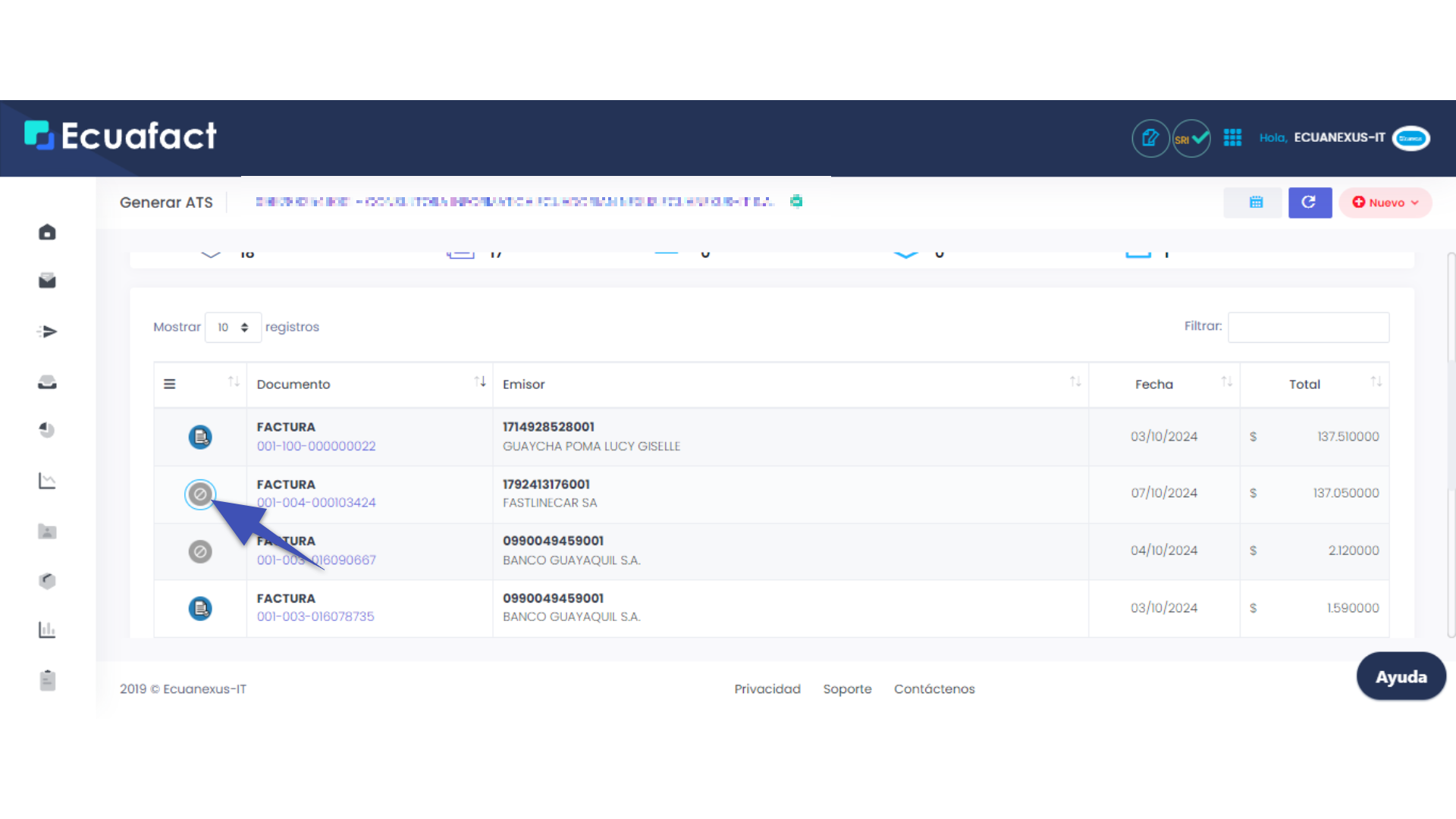
Task: Click the hamburger menu column header
Action: pos(170,384)
